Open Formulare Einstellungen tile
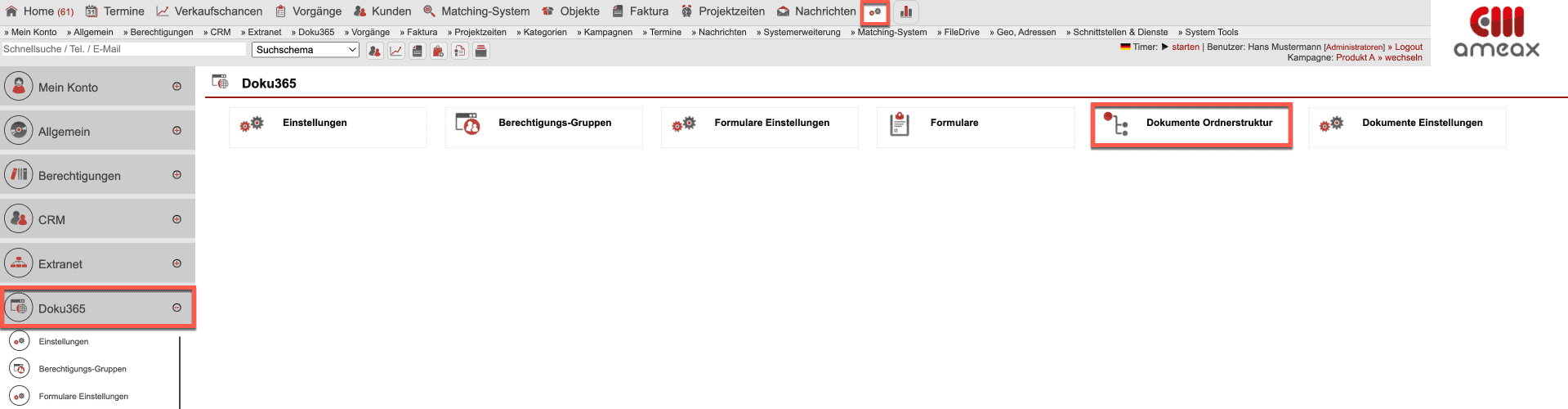The image size is (1568, 409). 759,125
